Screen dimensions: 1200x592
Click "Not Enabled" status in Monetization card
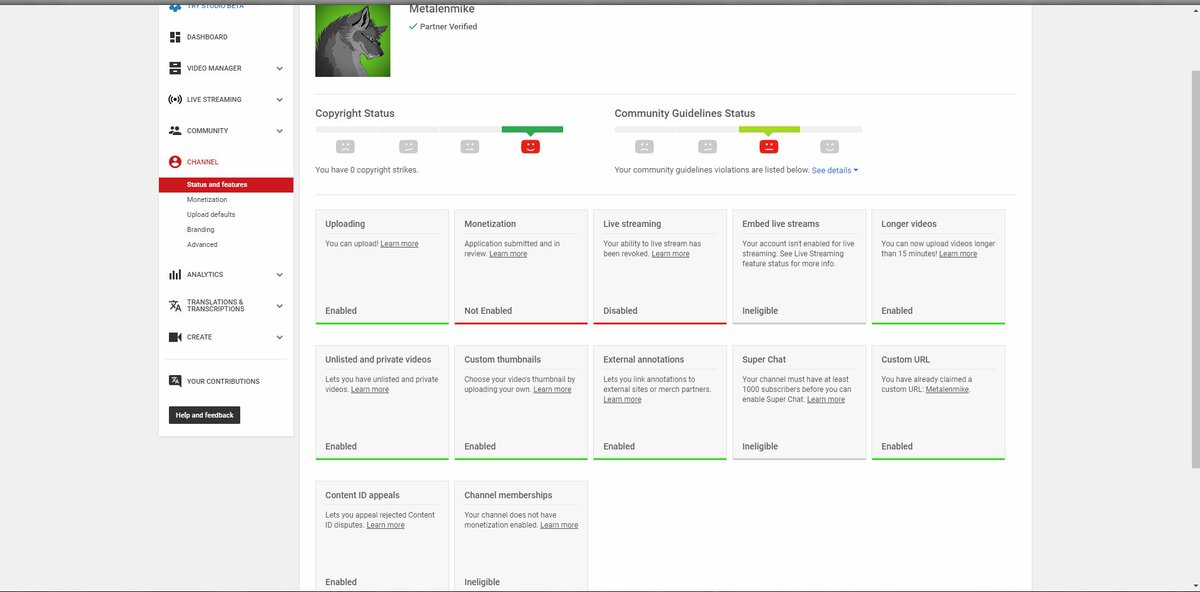click(x=488, y=311)
